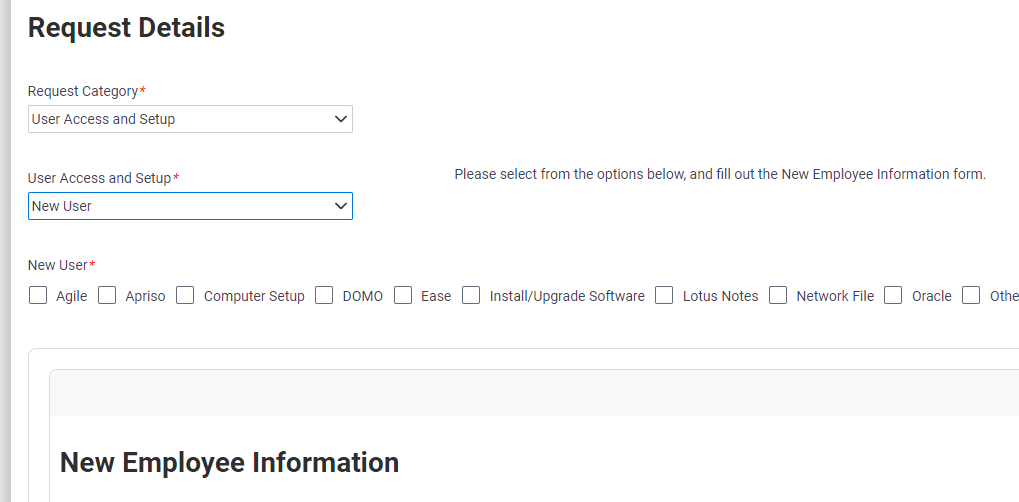Enable the Network File checkbox

pyautogui.click(x=778, y=295)
